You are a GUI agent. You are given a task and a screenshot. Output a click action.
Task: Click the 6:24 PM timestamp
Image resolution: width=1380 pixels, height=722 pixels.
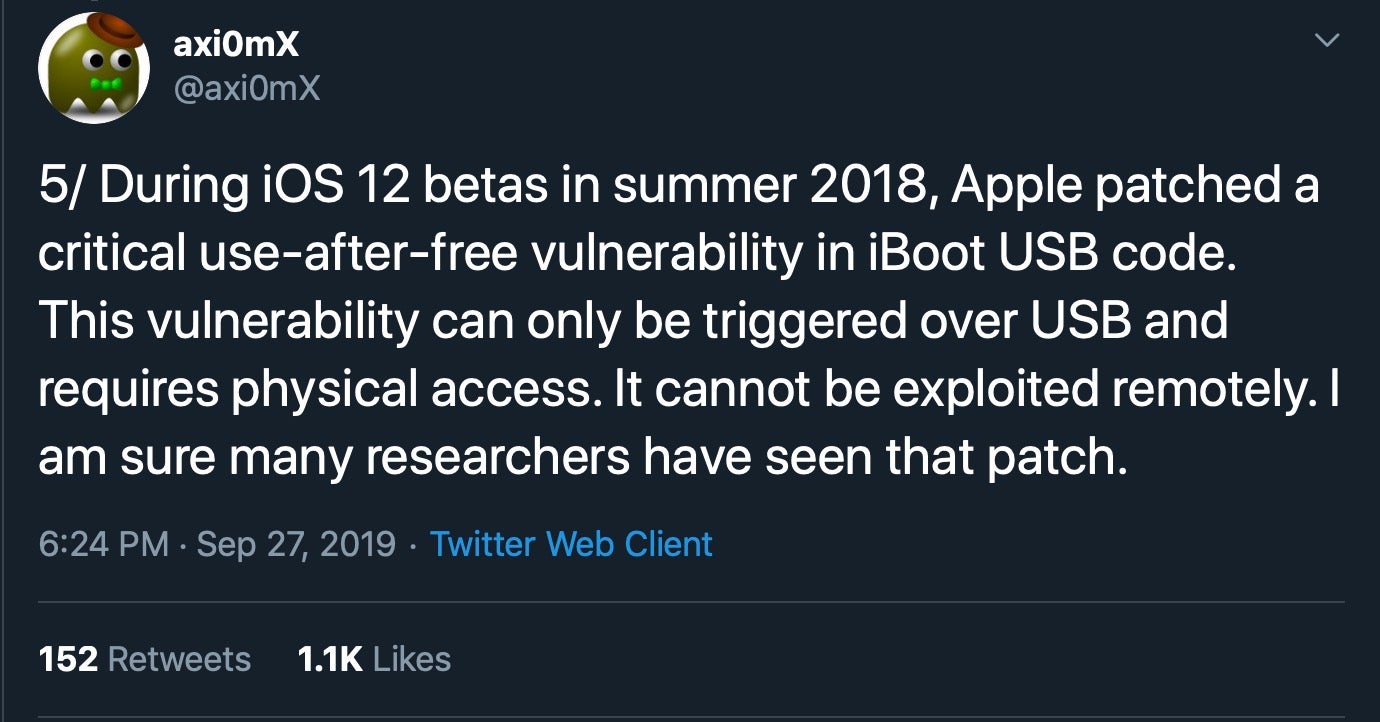tap(103, 544)
